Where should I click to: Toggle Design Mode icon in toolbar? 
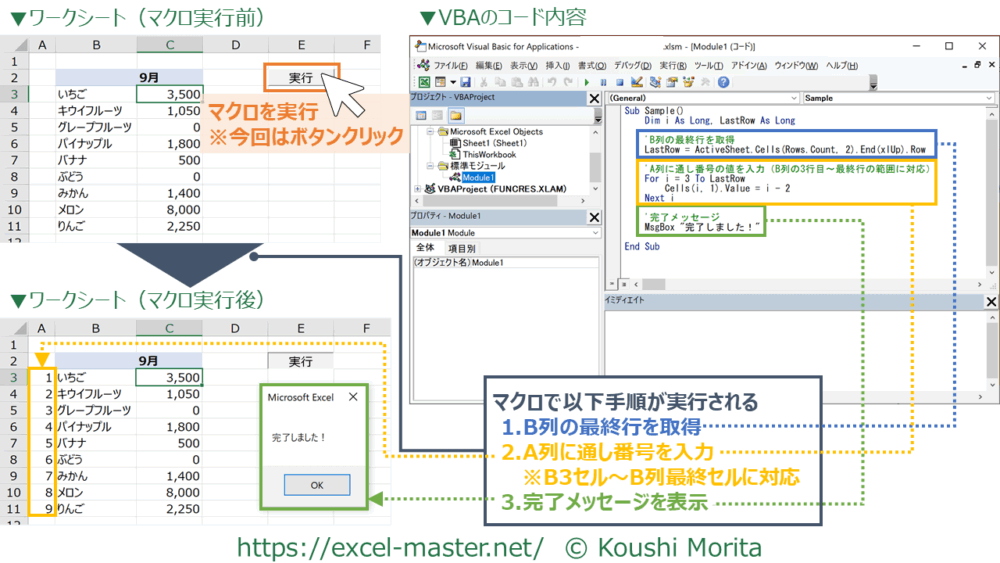(x=637, y=82)
